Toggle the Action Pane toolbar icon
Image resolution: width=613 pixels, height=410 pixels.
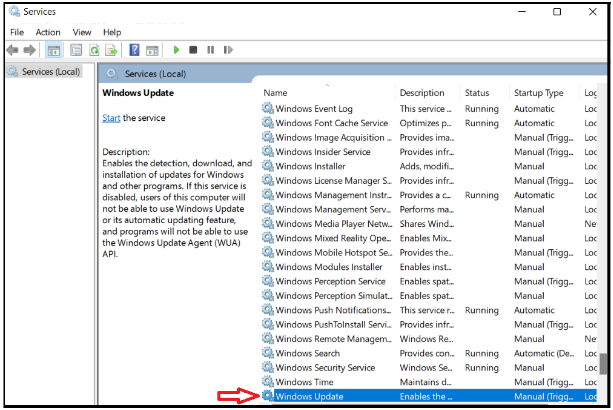click(152, 50)
